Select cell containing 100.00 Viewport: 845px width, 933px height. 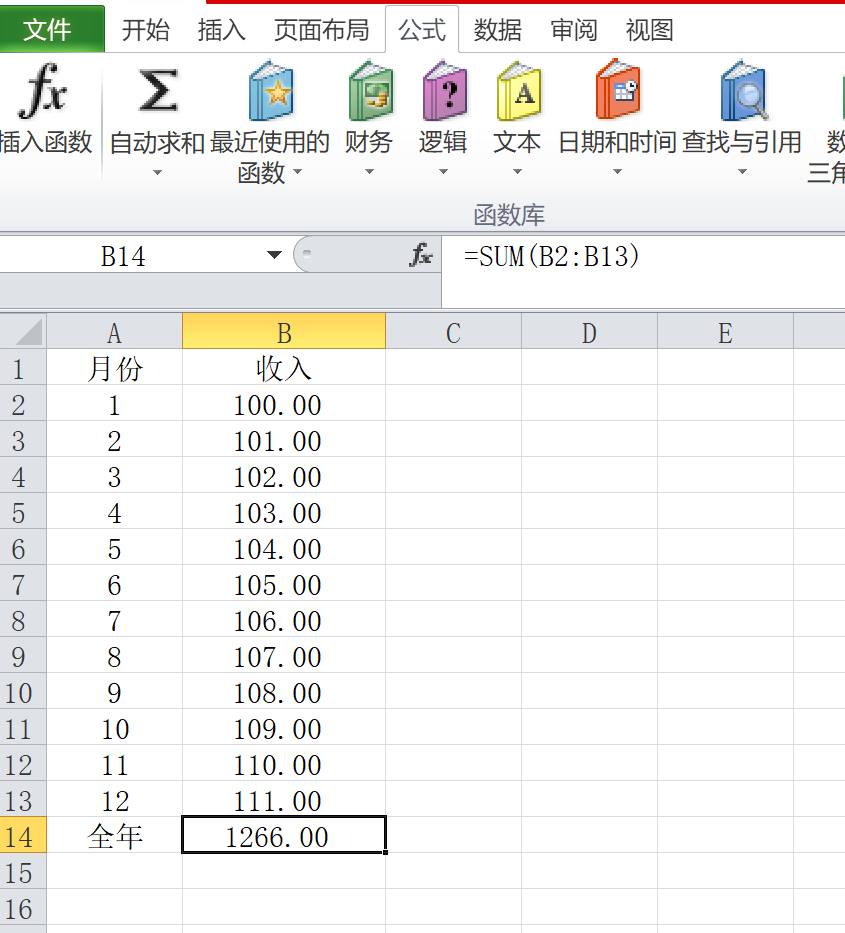pyautogui.click(x=284, y=403)
